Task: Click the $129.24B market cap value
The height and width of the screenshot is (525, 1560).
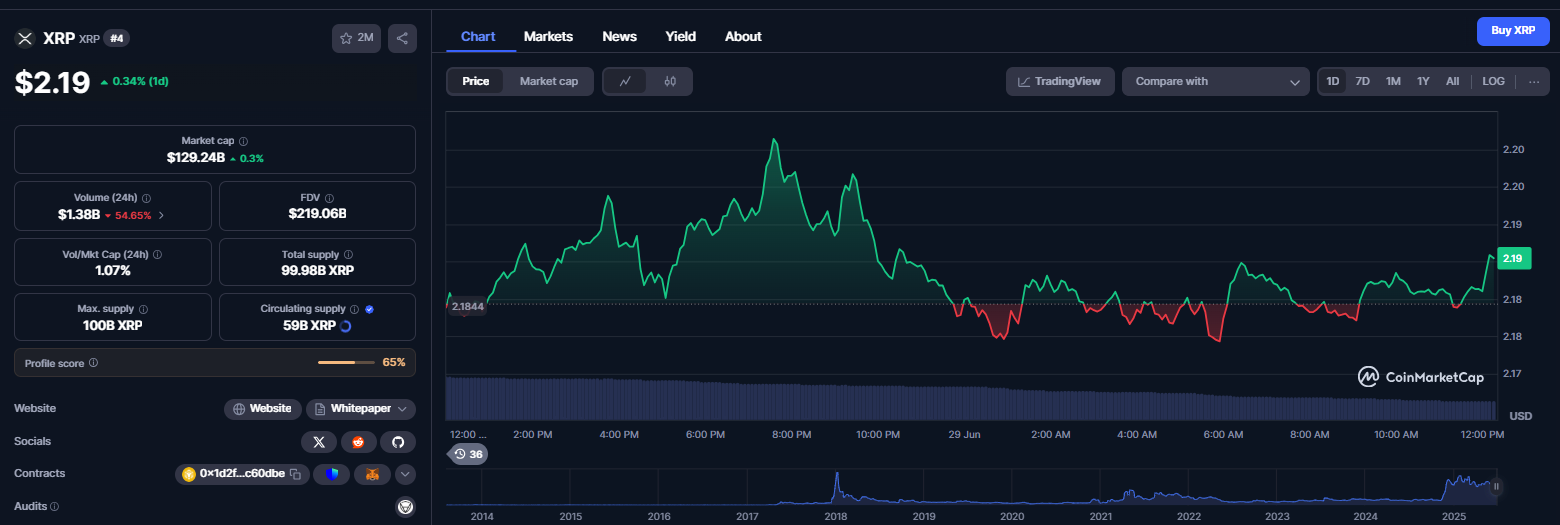Action: tap(196, 158)
